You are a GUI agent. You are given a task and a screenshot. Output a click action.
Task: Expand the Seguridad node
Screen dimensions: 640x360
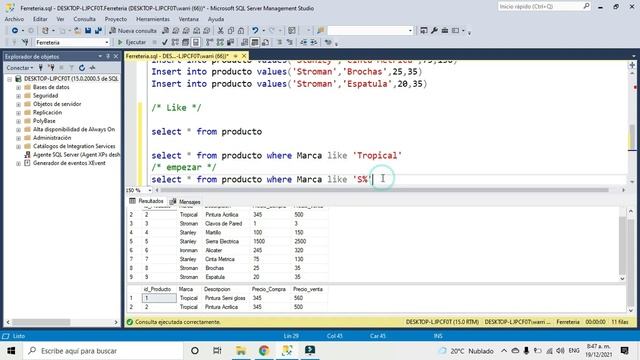click(x=18, y=96)
